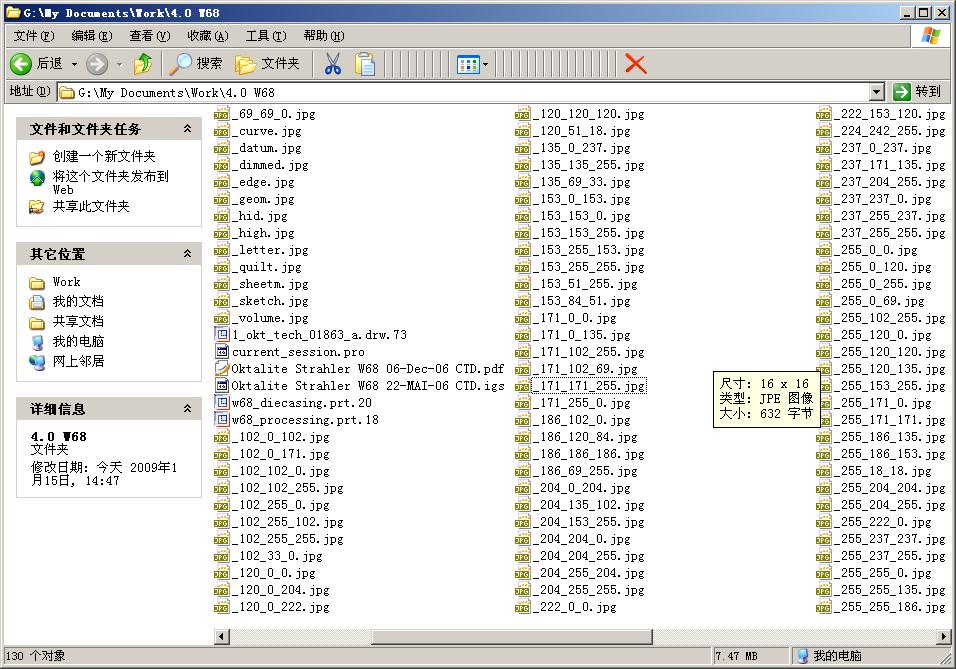
Task: Select the _120_0_222.jpg file icon
Action: click(x=221, y=607)
